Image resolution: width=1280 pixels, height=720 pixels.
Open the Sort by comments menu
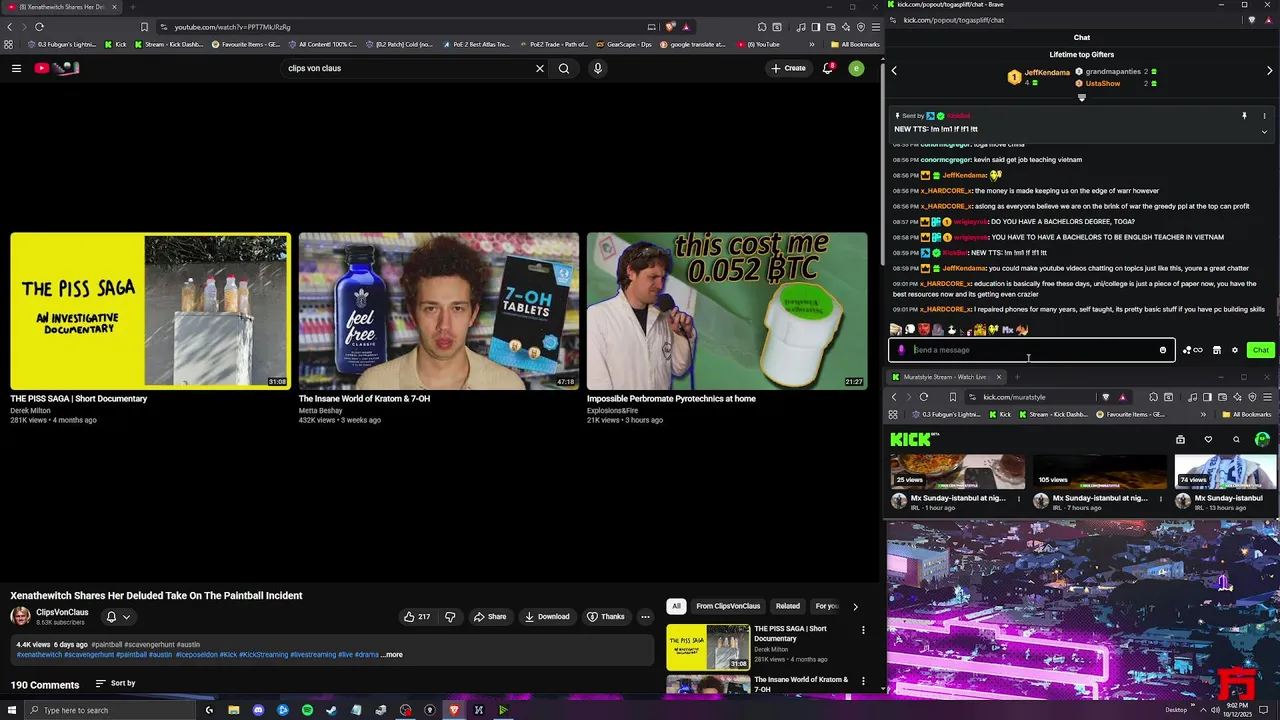[115, 683]
